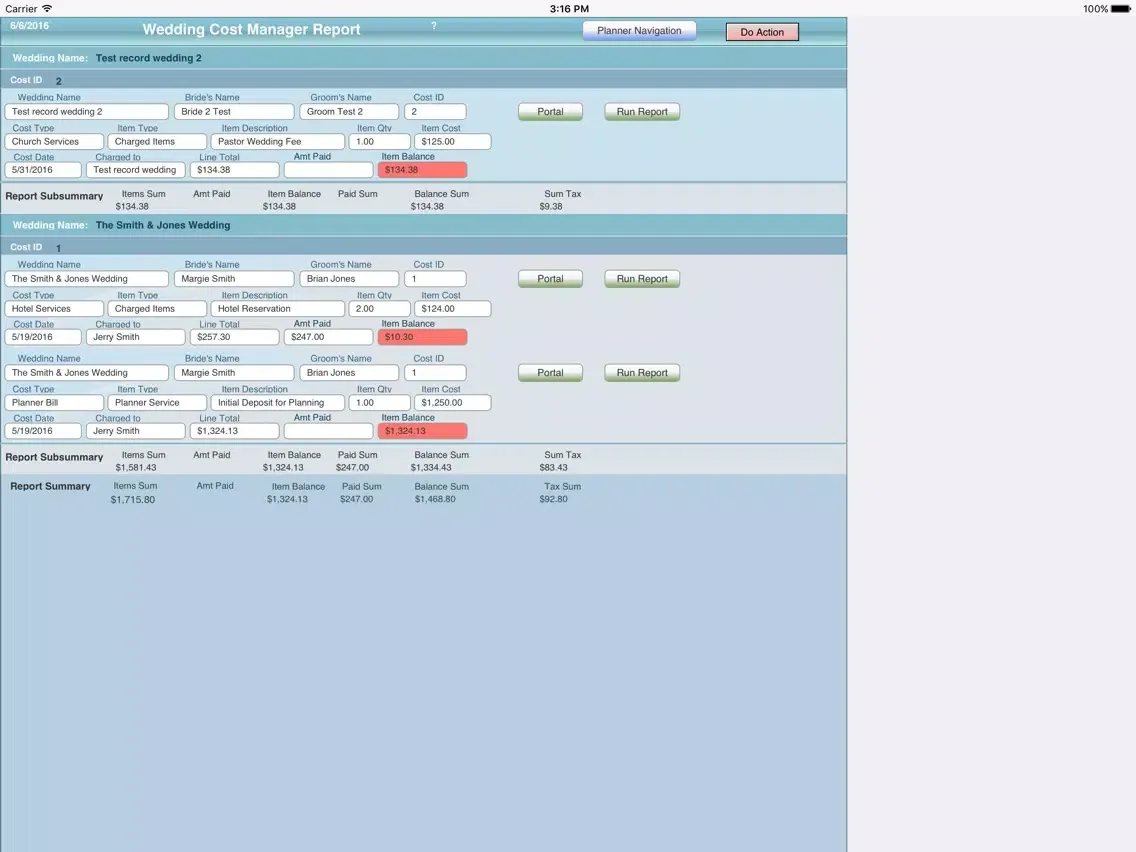Viewport: 1136px width, 852px height.
Task: Open Portal for the Hotel Services record
Action: coord(550,279)
